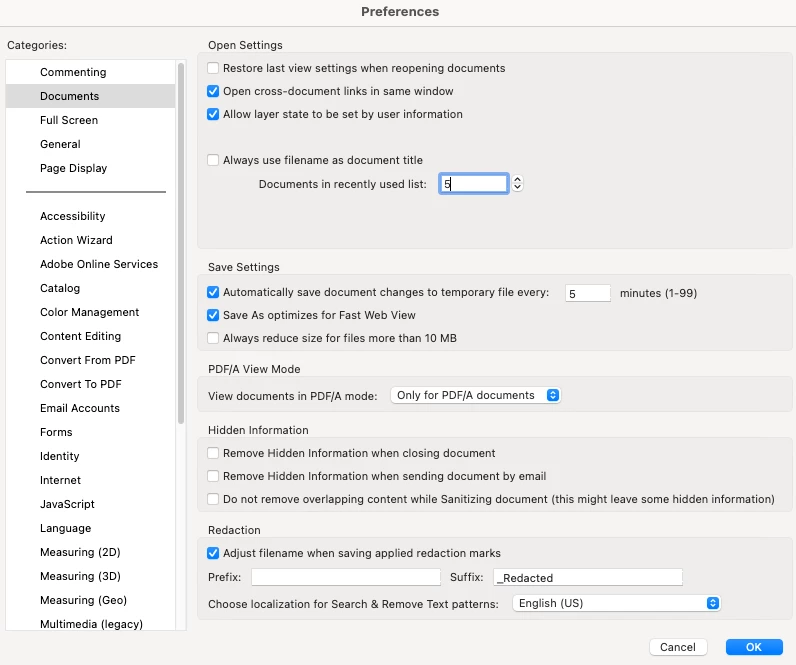The width and height of the screenshot is (796, 665).
Task: Select Full Screen in the categories list
Action: point(69,120)
